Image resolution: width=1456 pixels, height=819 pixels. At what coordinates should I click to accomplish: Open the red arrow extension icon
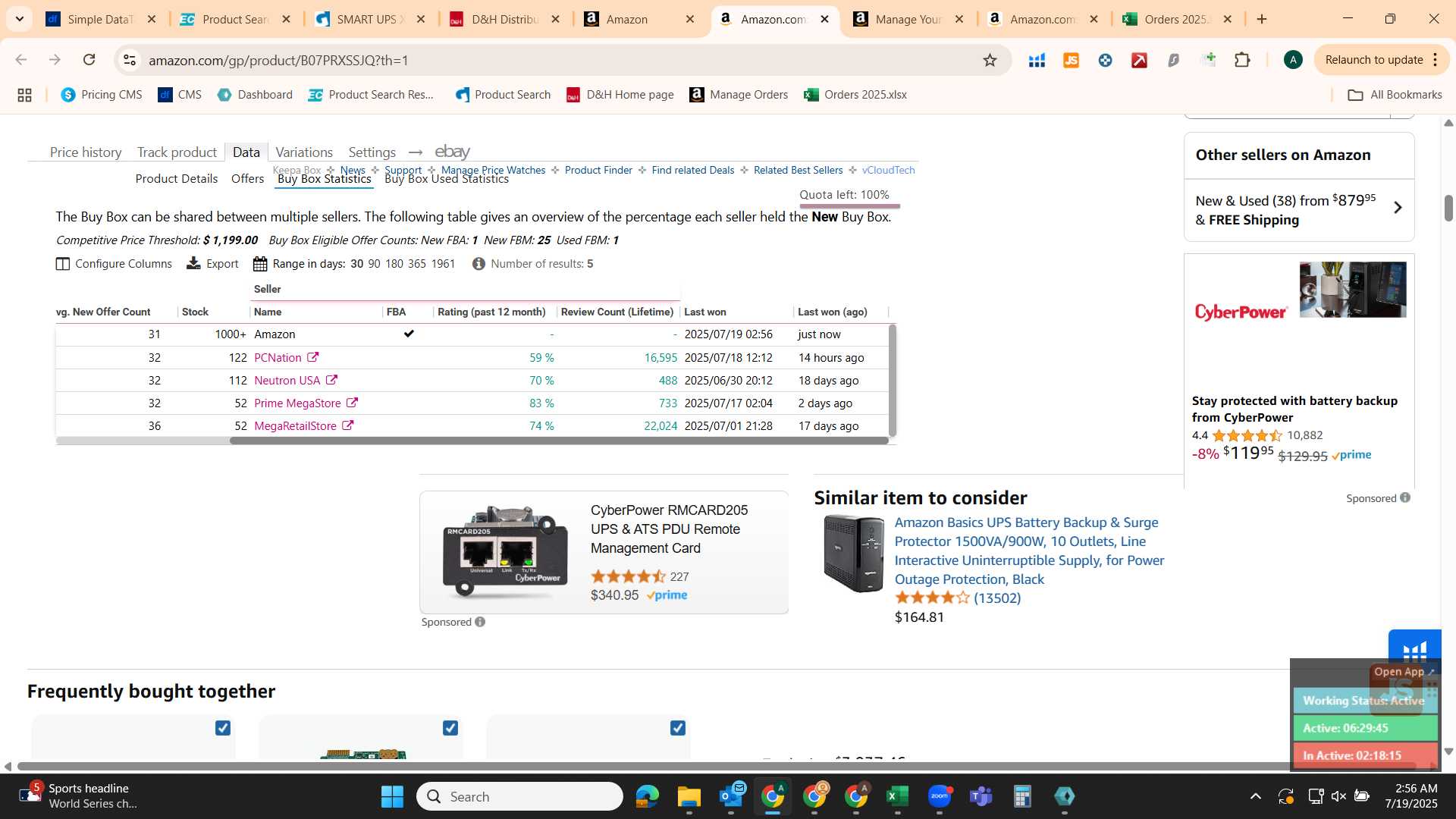[1139, 60]
